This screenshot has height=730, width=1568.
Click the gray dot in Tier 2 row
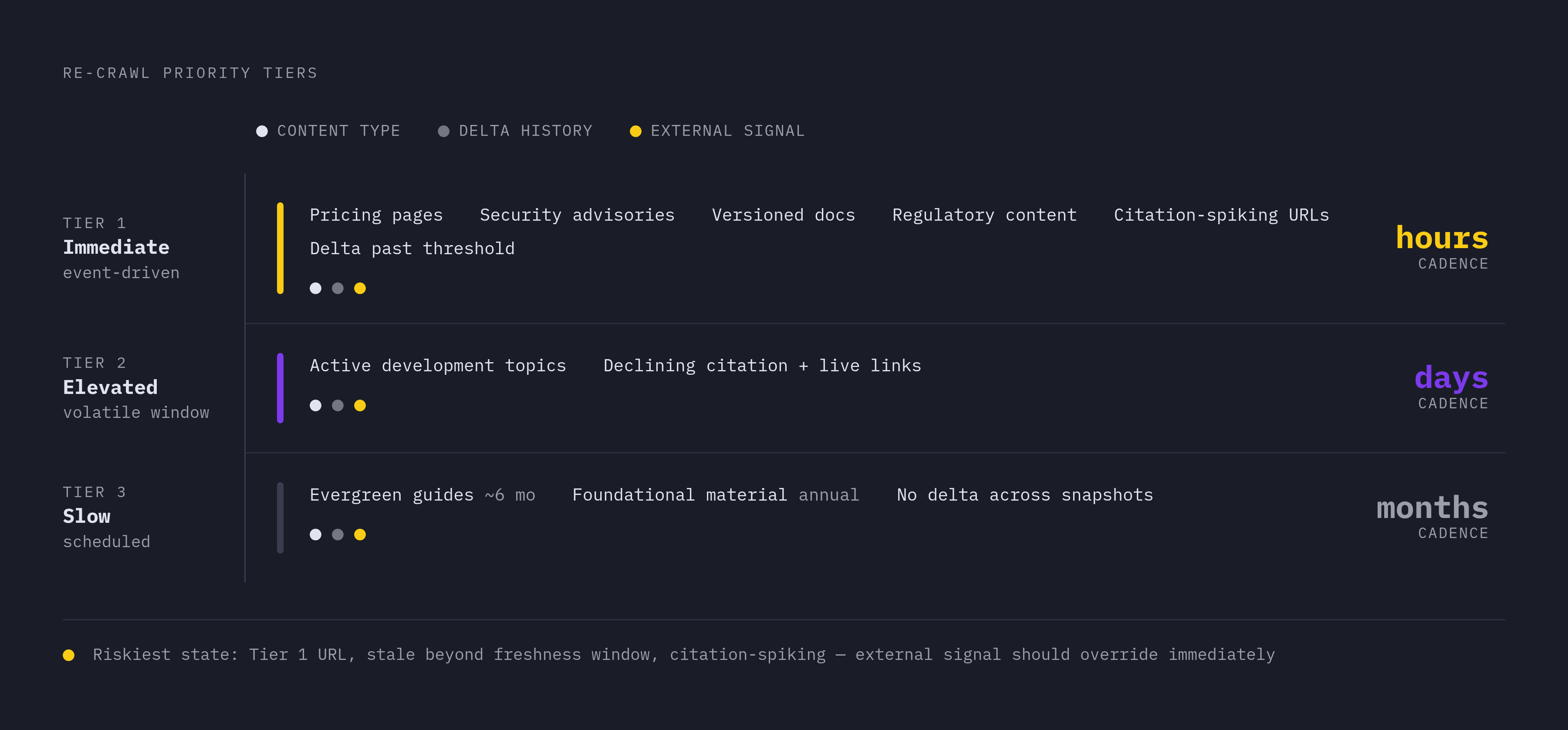click(x=338, y=405)
